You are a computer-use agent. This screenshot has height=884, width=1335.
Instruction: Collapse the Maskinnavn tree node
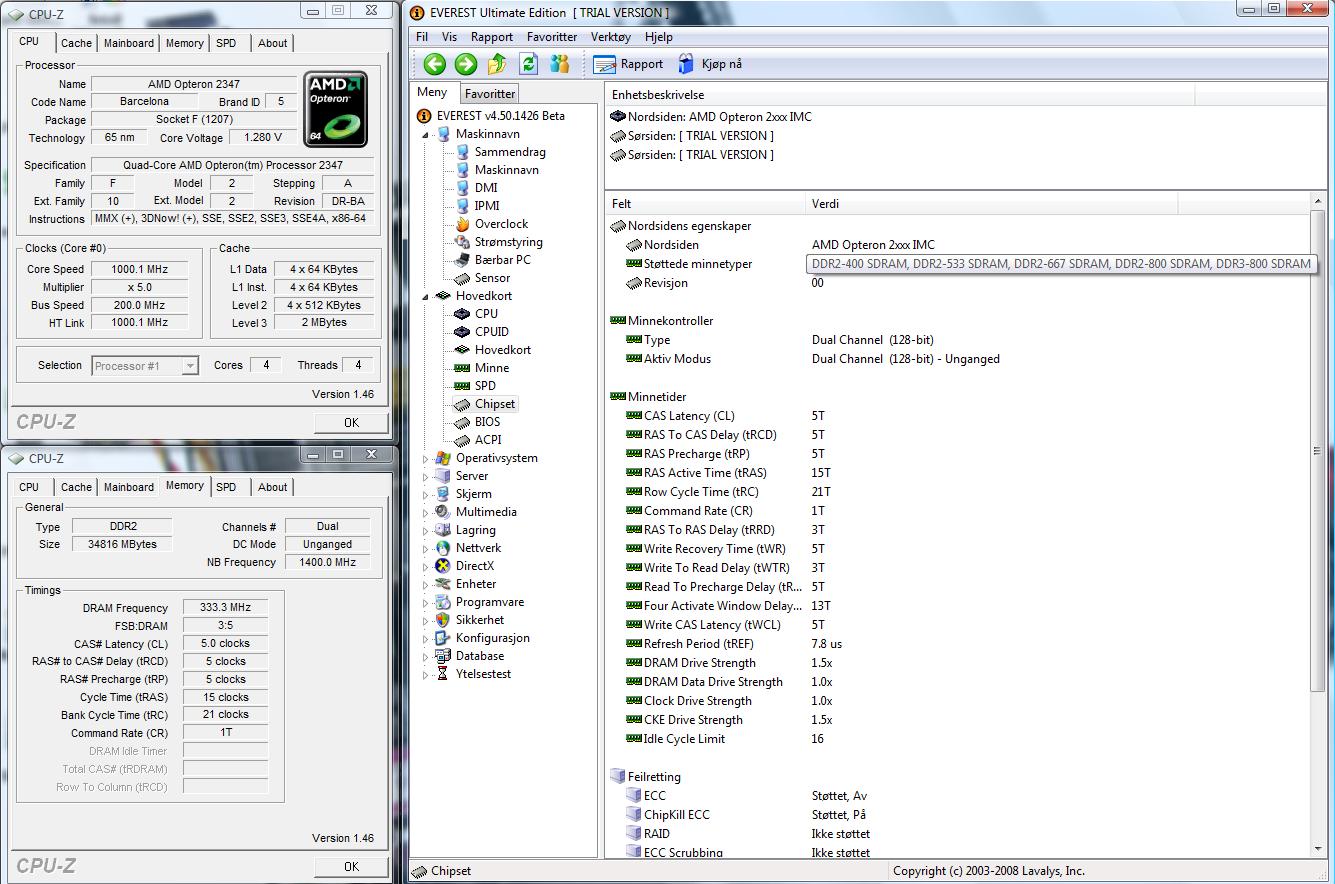(425, 134)
